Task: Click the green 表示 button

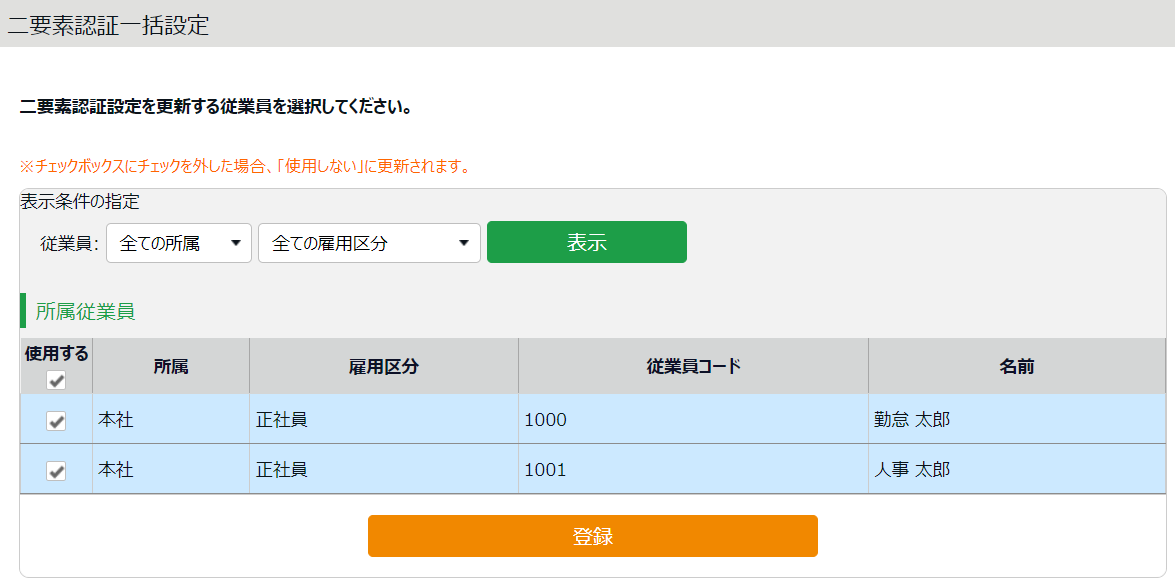Action: coord(586,242)
